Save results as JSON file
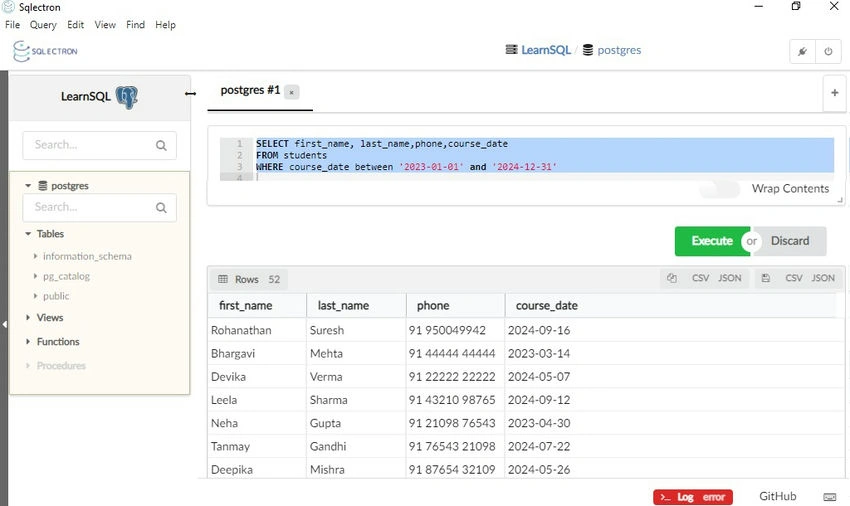 pyautogui.click(x=823, y=278)
